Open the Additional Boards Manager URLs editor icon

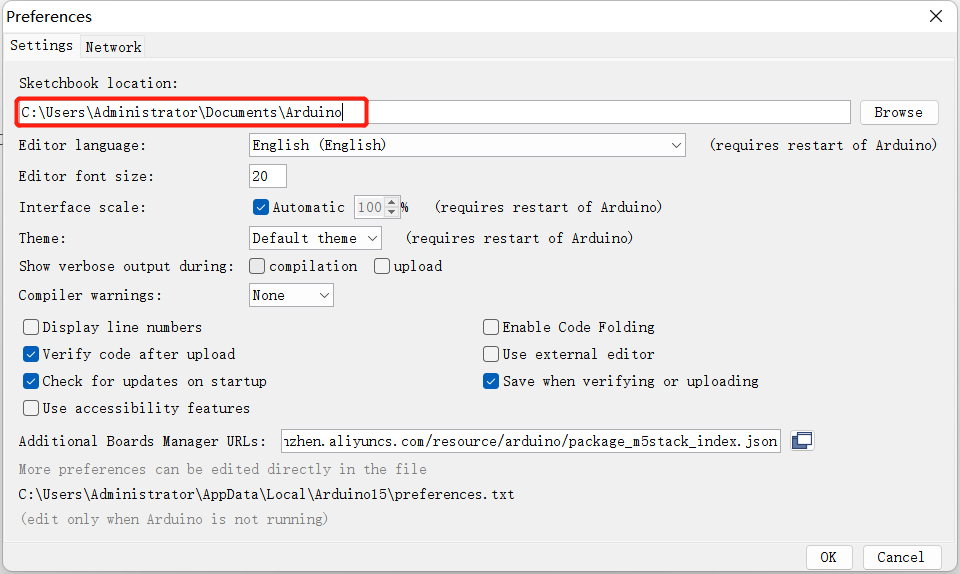[x=802, y=441]
